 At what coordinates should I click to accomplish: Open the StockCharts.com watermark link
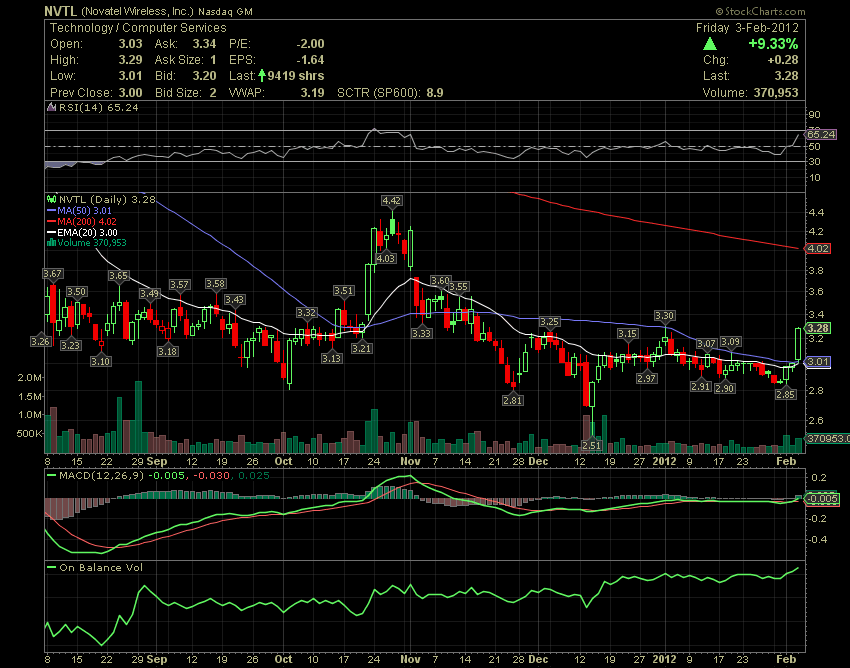point(761,11)
